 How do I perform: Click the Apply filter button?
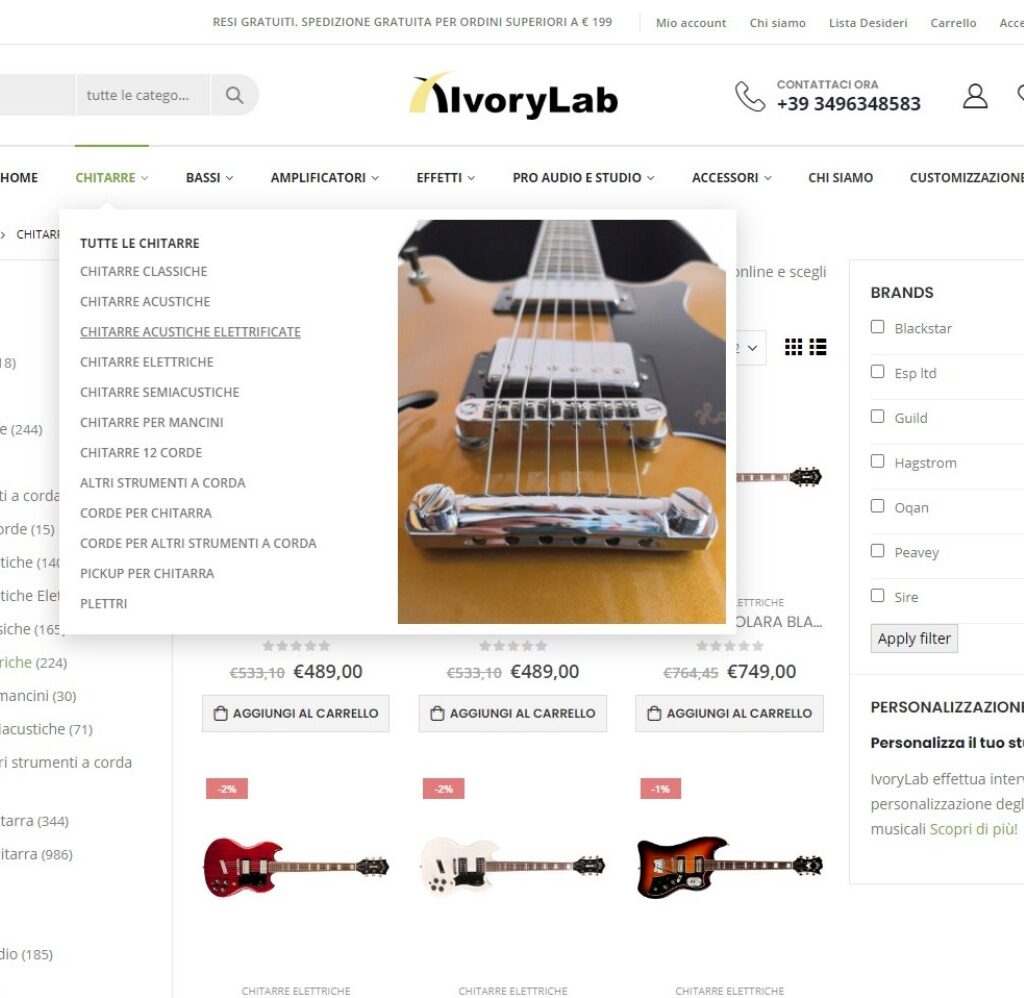click(914, 639)
